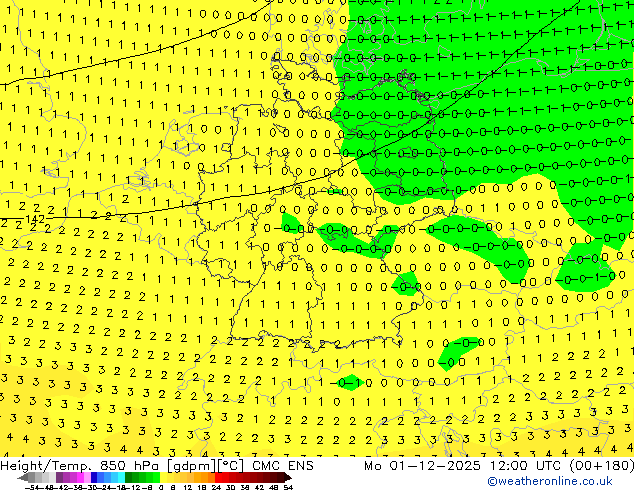The image size is (634, 490).
Task: Click the bright green legend swatch
Action: tap(156, 478)
